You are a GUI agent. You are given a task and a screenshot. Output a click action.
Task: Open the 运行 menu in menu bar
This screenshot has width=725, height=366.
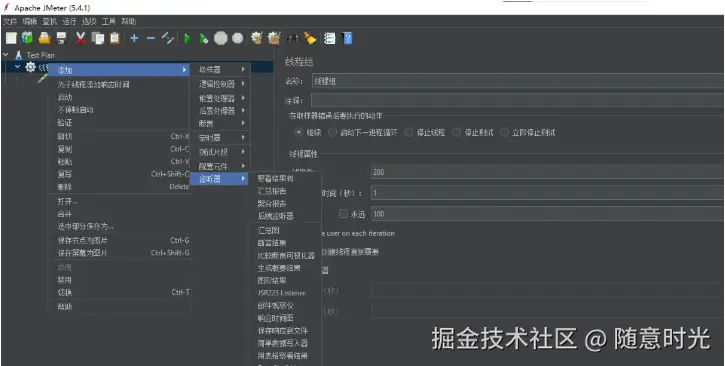tap(69, 21)
